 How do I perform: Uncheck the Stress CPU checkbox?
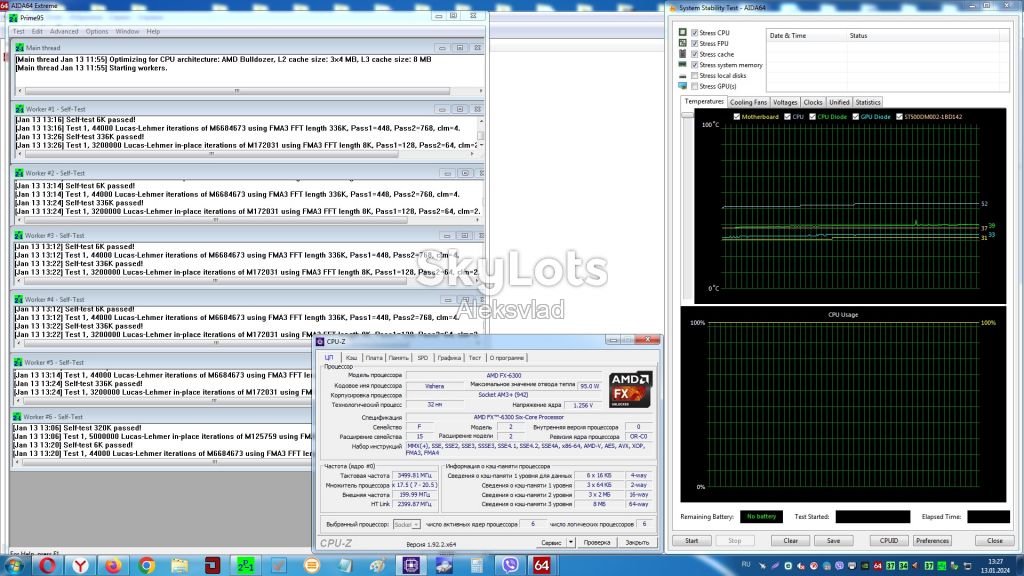[x=695, y=32]
